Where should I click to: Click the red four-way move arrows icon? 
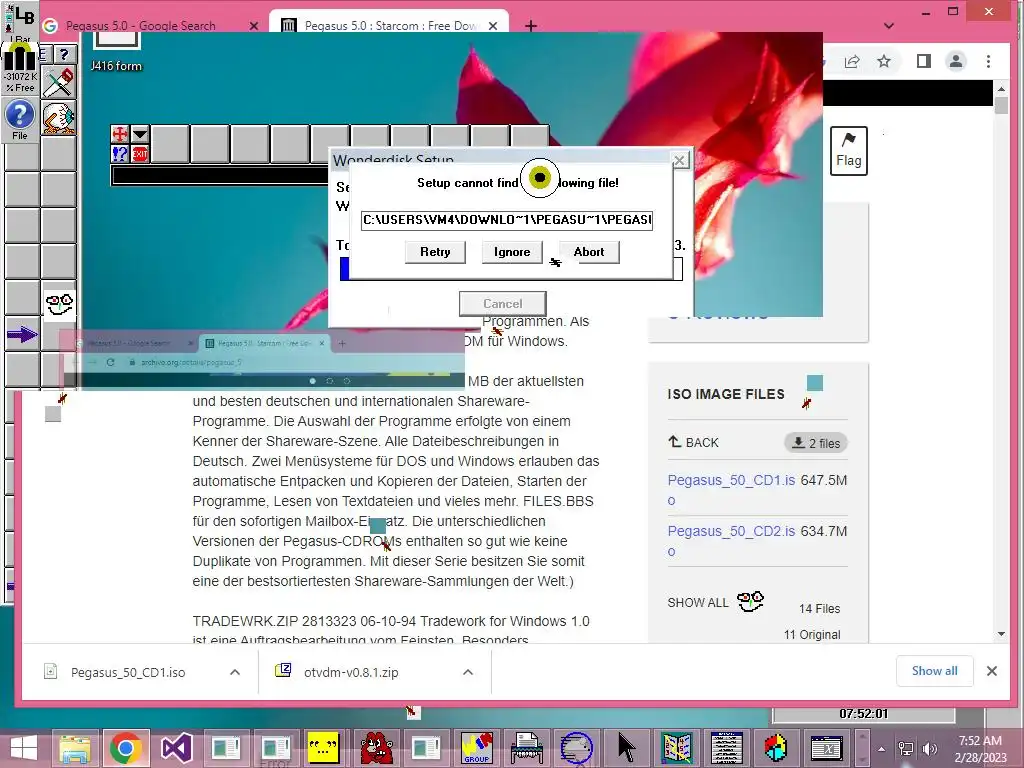coord(120,135)
